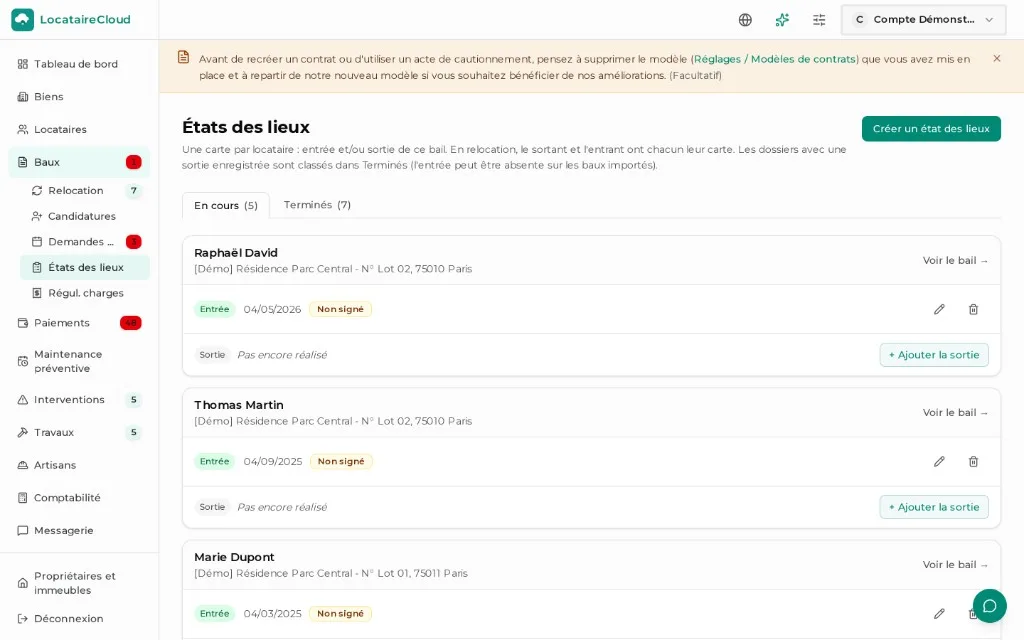Click the document icon in the notice banner

(184, 57)
